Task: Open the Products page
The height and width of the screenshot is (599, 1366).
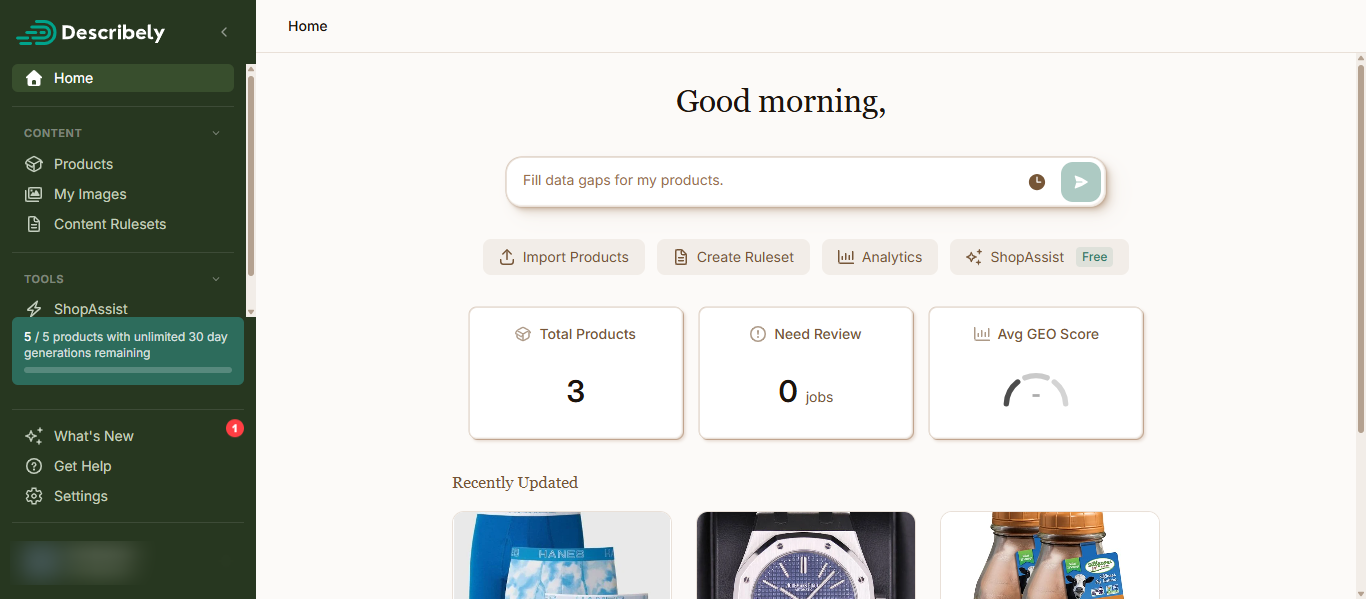Action: pos(83,164)
